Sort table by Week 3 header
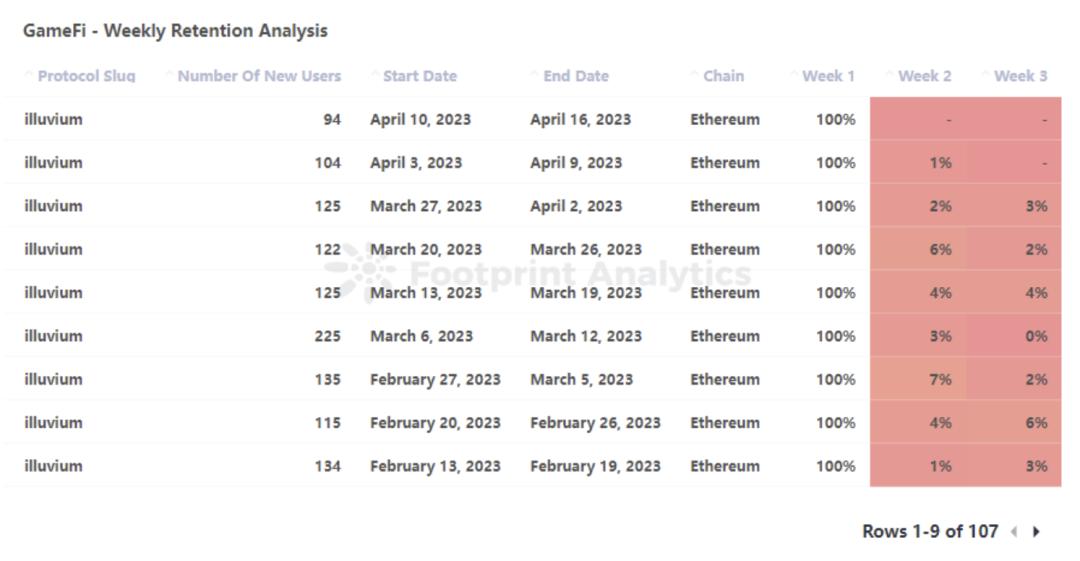 [1020, 76]
